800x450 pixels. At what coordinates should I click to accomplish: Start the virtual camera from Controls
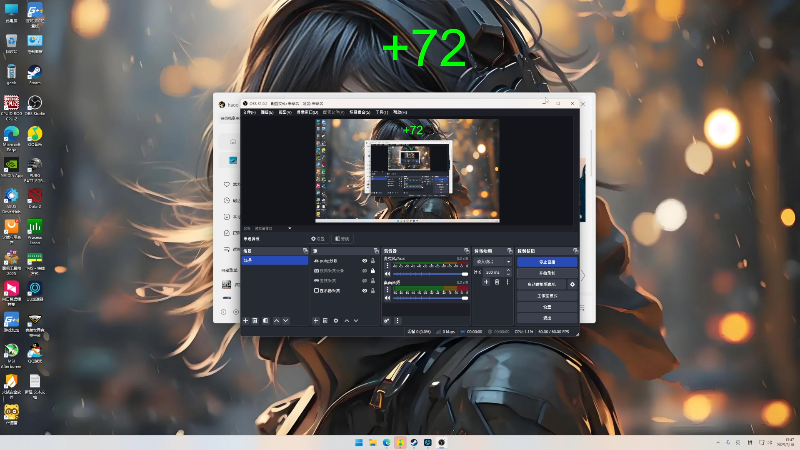[541, 284]
